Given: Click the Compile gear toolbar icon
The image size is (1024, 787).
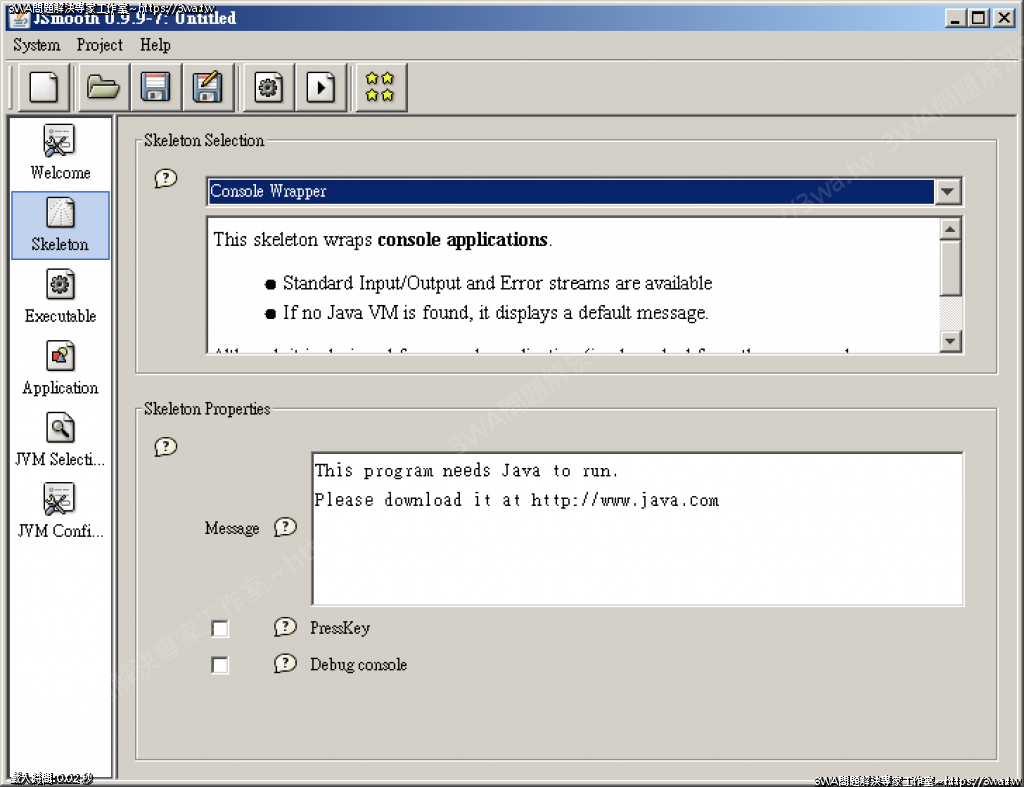Looking at the screenshot, I should coord(267,88).
